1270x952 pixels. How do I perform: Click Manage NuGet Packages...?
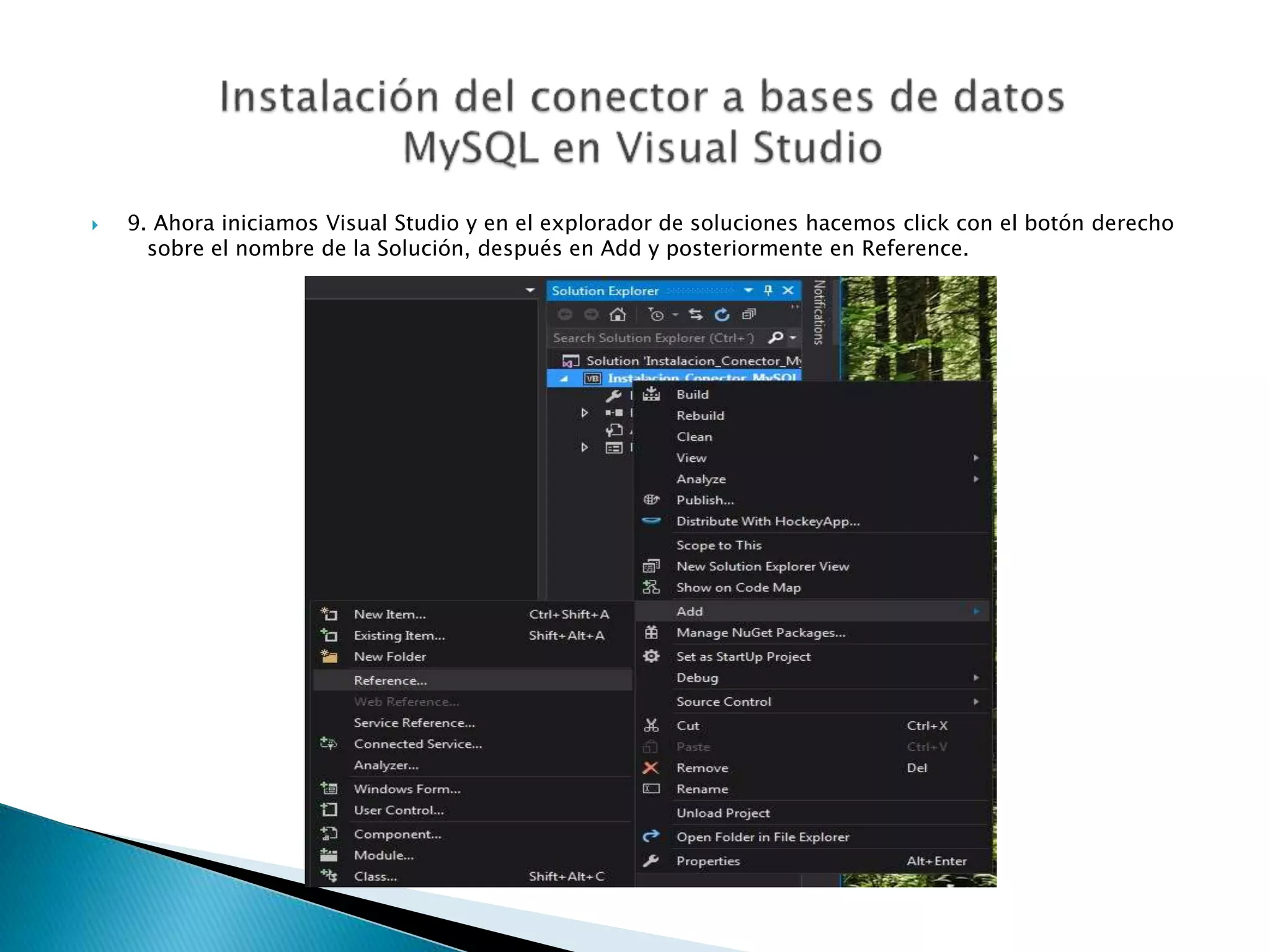click(x=812, y=632)
